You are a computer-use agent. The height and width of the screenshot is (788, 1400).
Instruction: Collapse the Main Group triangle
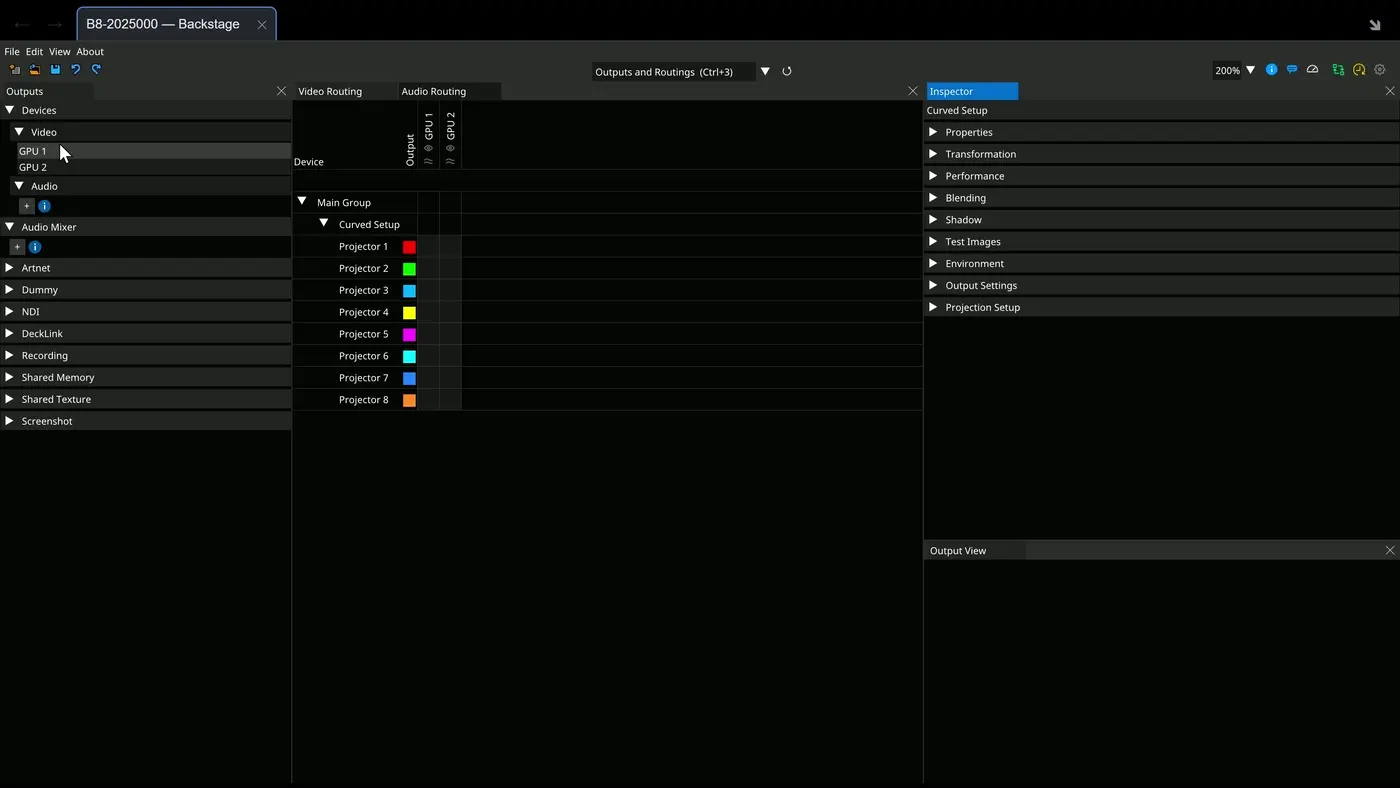[x=302, y=202]
